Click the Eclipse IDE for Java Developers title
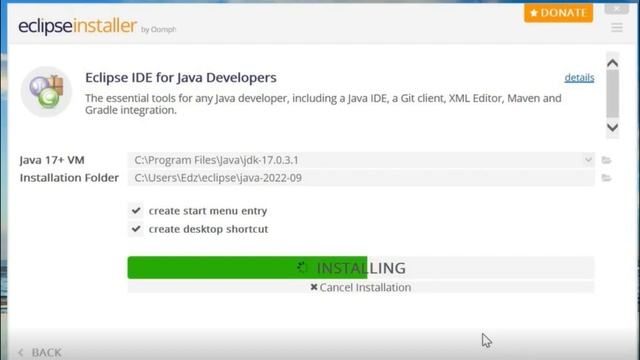 181,78
